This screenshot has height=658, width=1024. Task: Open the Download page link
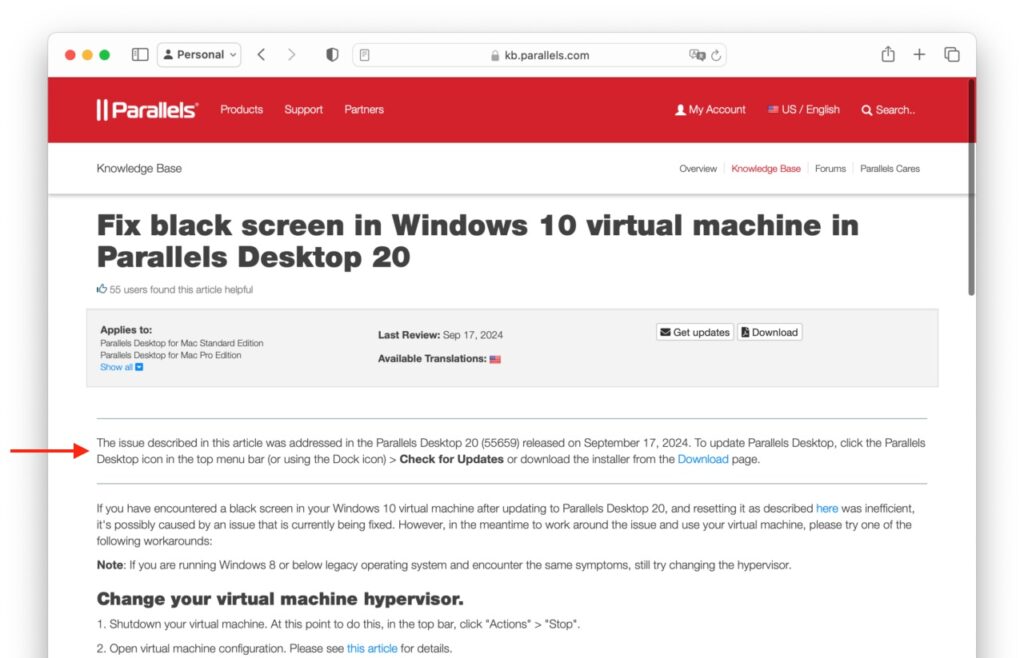[x=703, y=458]
